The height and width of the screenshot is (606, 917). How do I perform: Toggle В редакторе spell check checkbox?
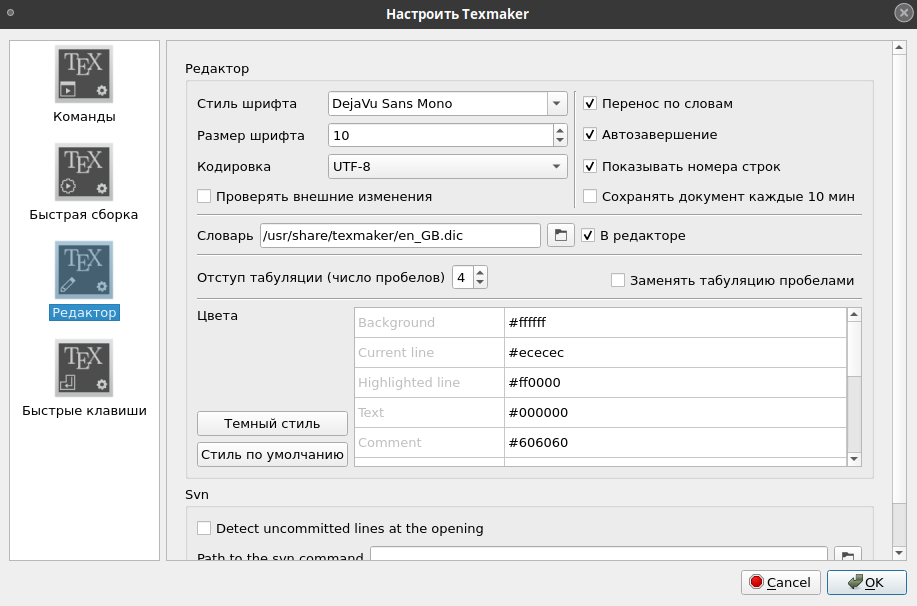[x=588, y=236]
